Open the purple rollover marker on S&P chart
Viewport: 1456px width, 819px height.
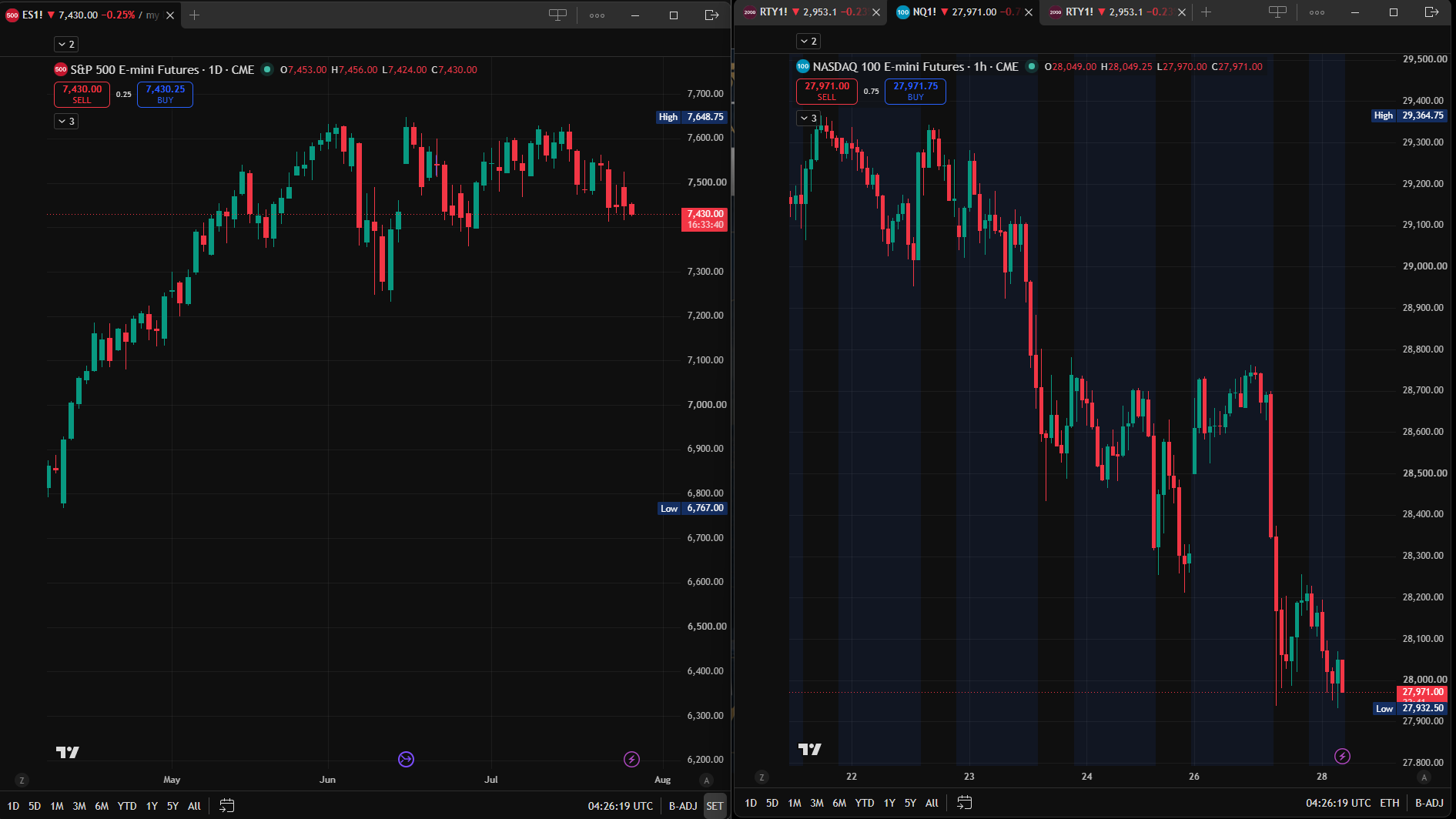coord(406,760)
